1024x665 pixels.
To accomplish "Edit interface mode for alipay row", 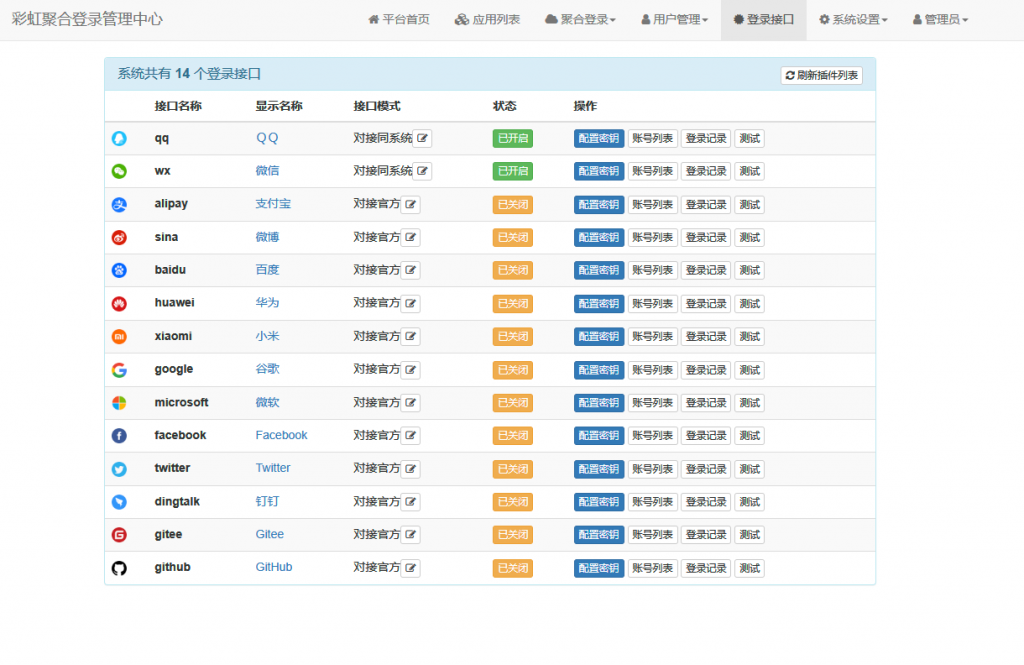I will (x=411, y=204).
